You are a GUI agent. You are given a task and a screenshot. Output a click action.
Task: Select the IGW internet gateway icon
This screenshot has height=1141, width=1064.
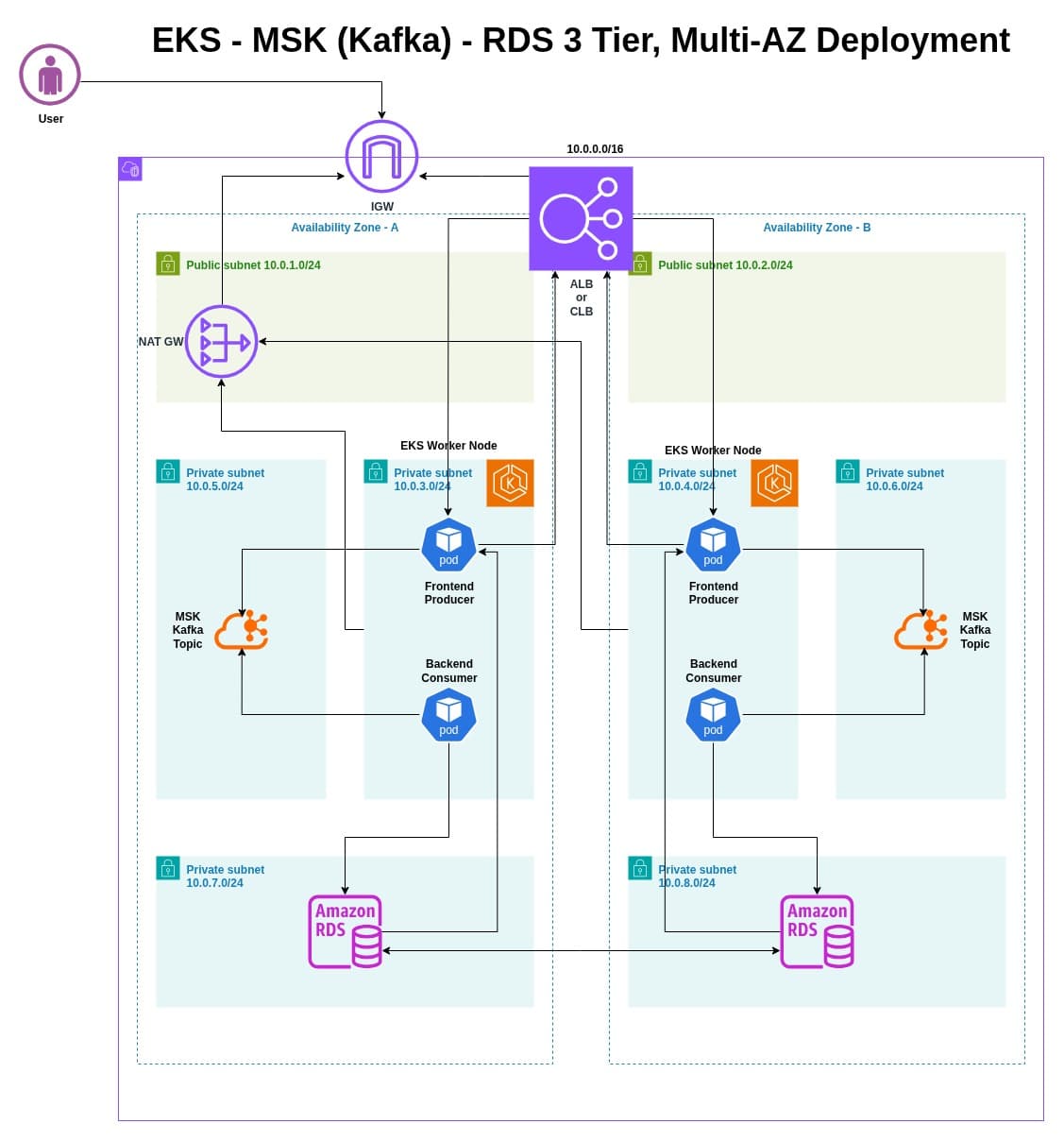[381, 157]
